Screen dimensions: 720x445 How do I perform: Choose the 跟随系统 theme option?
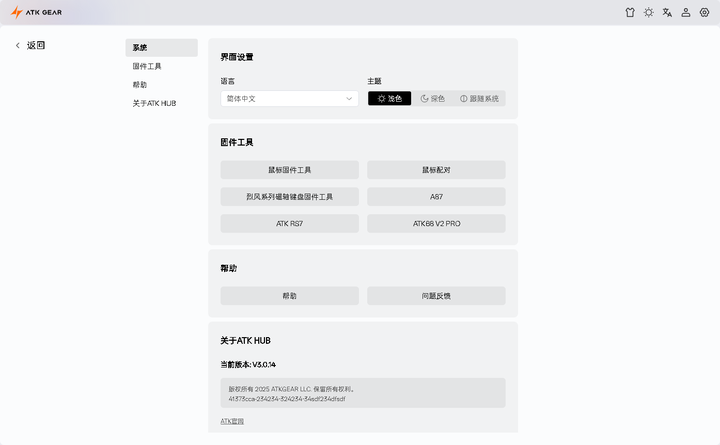pyautogui.click(x=479, y=99)
